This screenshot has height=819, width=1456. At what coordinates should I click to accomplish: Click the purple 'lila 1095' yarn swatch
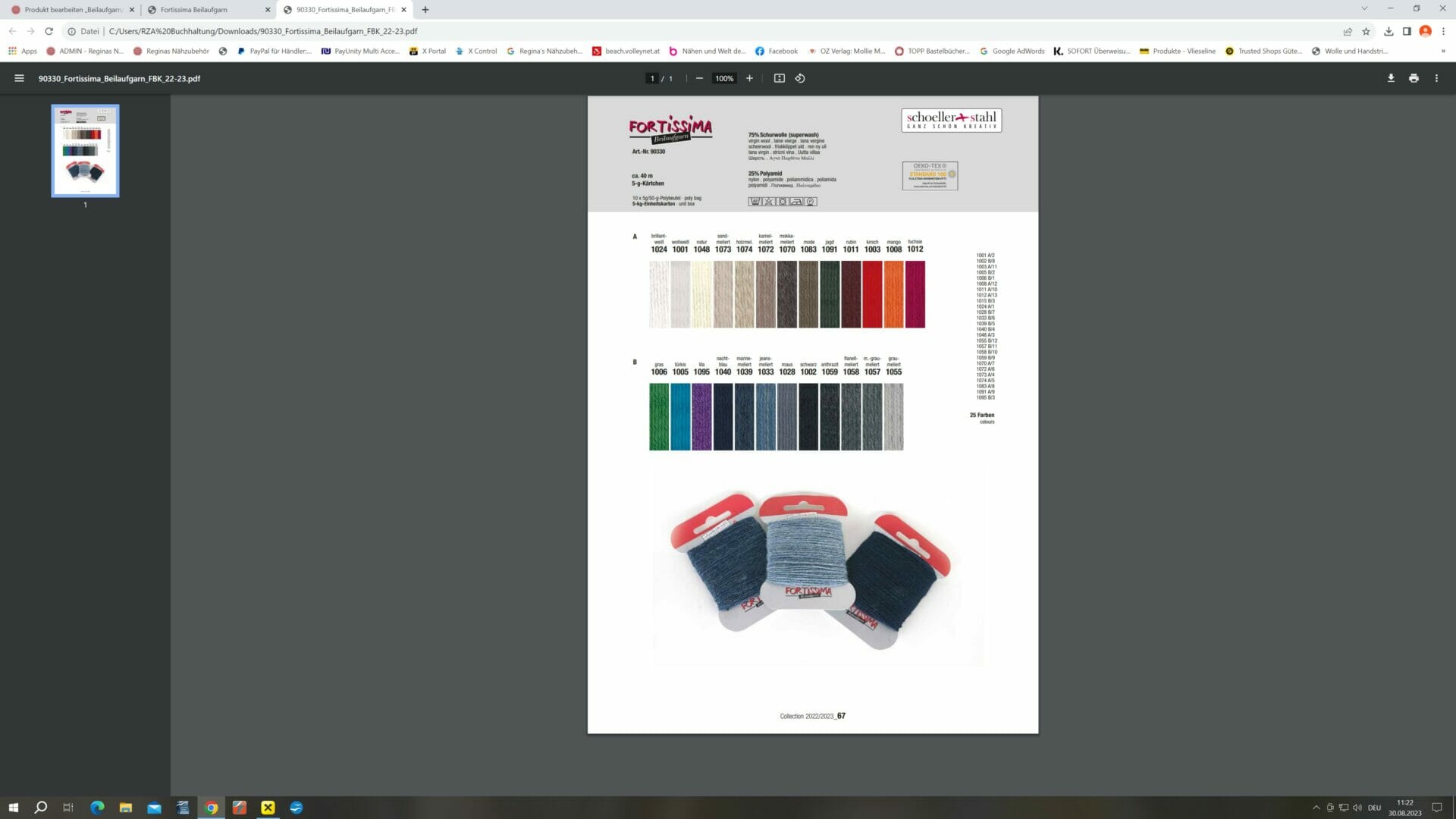pyautogui.click(x=701, y=416)
